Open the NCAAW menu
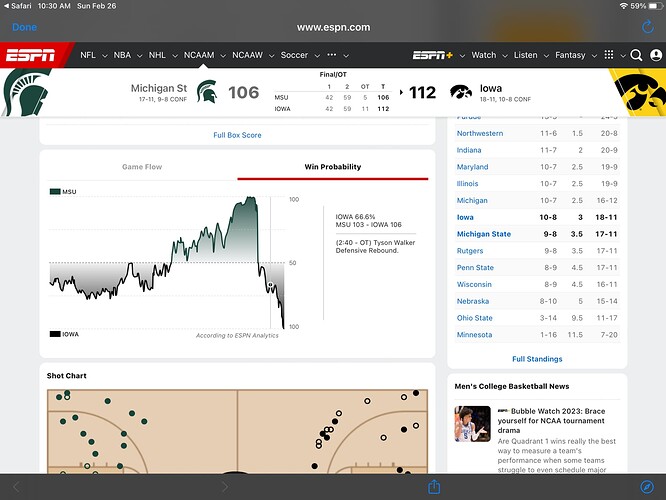 (247, 55)
